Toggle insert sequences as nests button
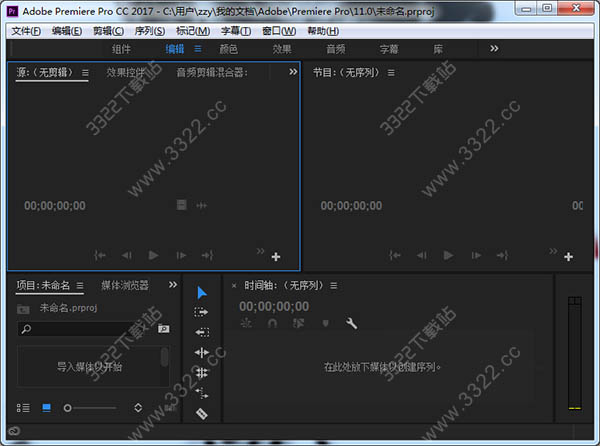600x446 pixels. [246, 324]
